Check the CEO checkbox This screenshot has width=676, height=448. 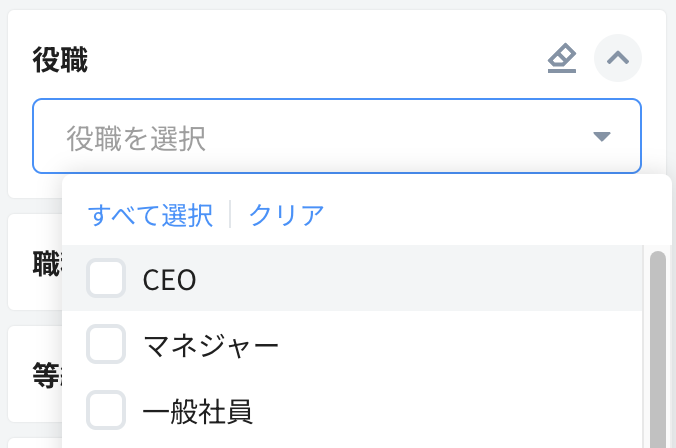coord(106,278)
